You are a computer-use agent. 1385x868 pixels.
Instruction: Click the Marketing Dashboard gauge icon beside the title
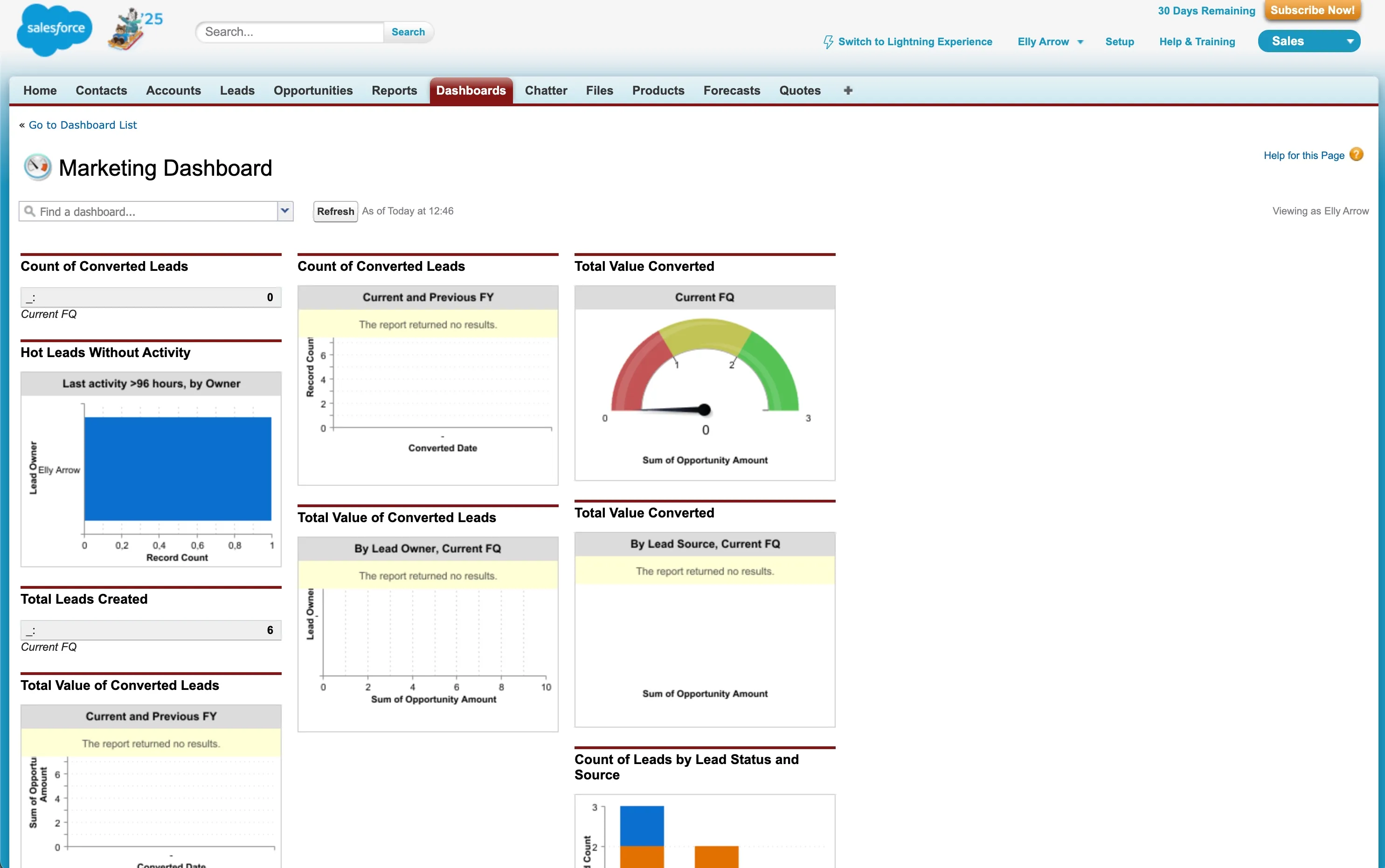(x=37, y=167)
